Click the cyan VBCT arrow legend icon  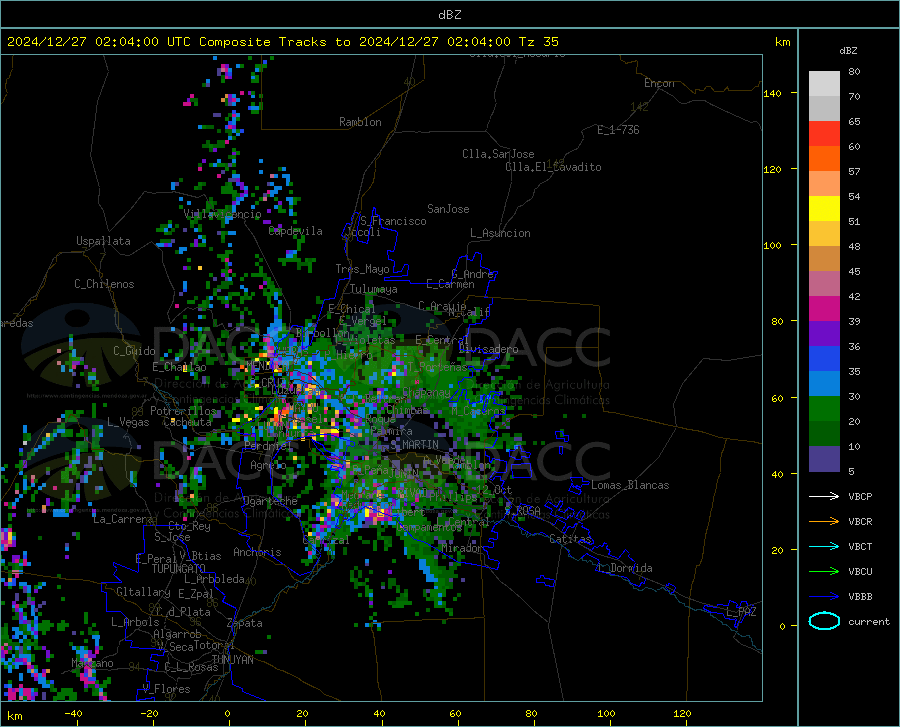coord(824,546)
